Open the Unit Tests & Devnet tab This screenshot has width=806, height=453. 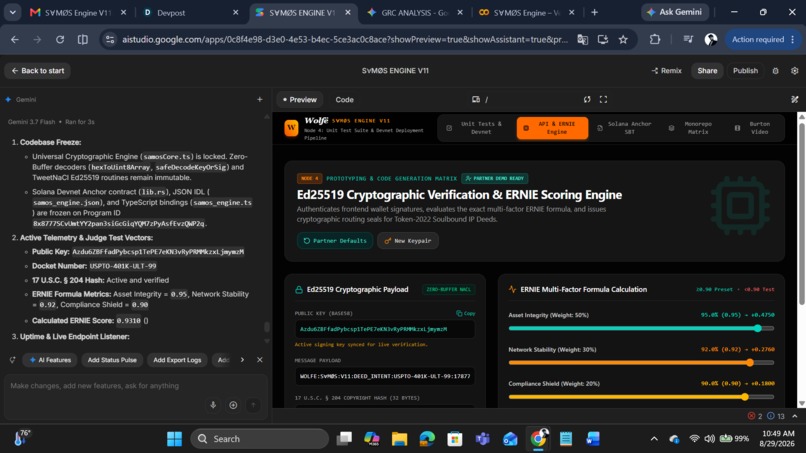[475, 128]
